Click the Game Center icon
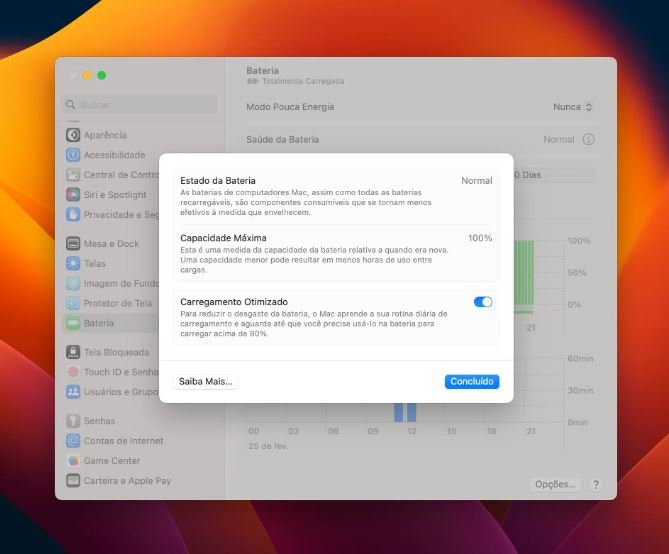 [73, 461]
